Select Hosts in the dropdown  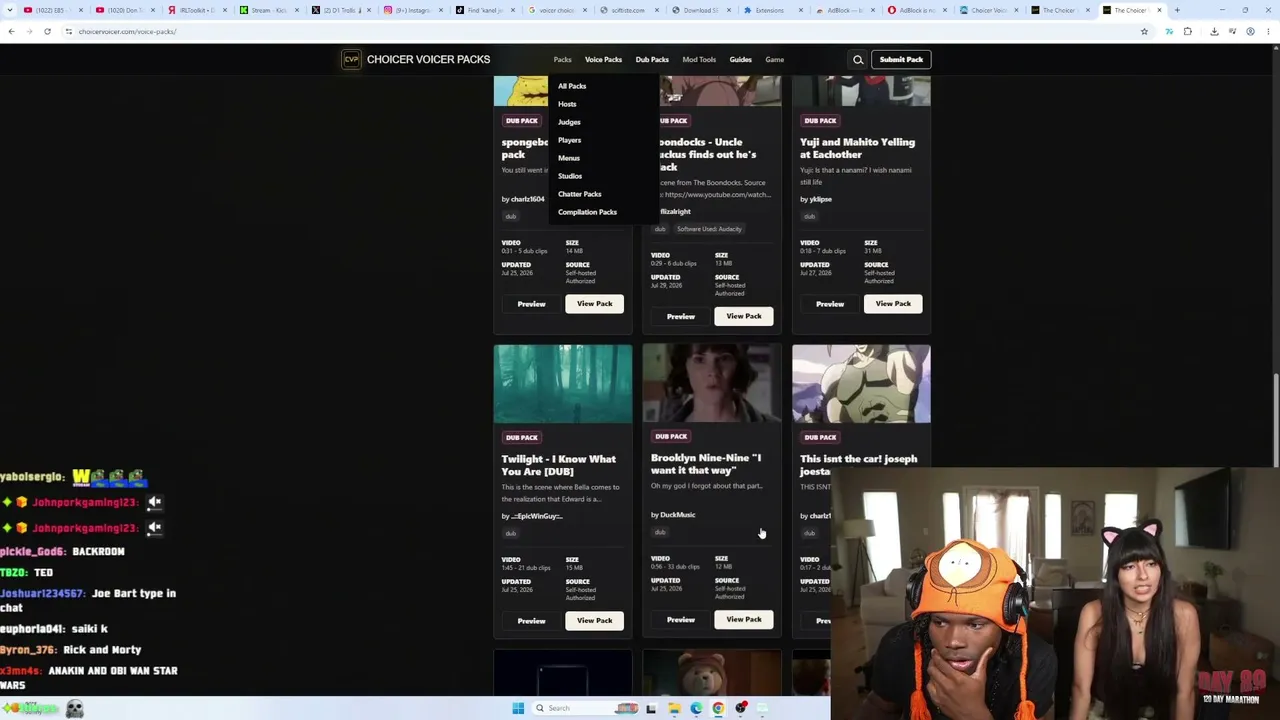[x=567, y=104]
